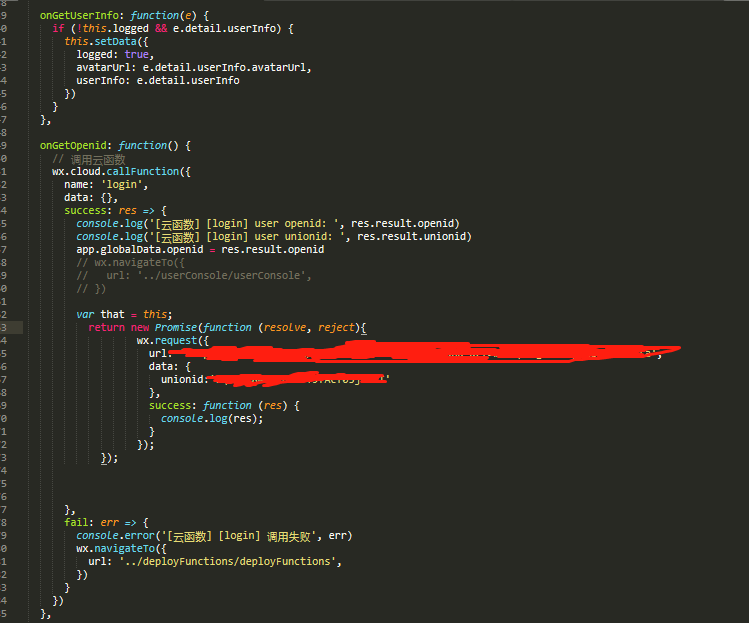Click 'data: {' inside wx.request
Screen dimensions: 749x623
coord(170,366)
